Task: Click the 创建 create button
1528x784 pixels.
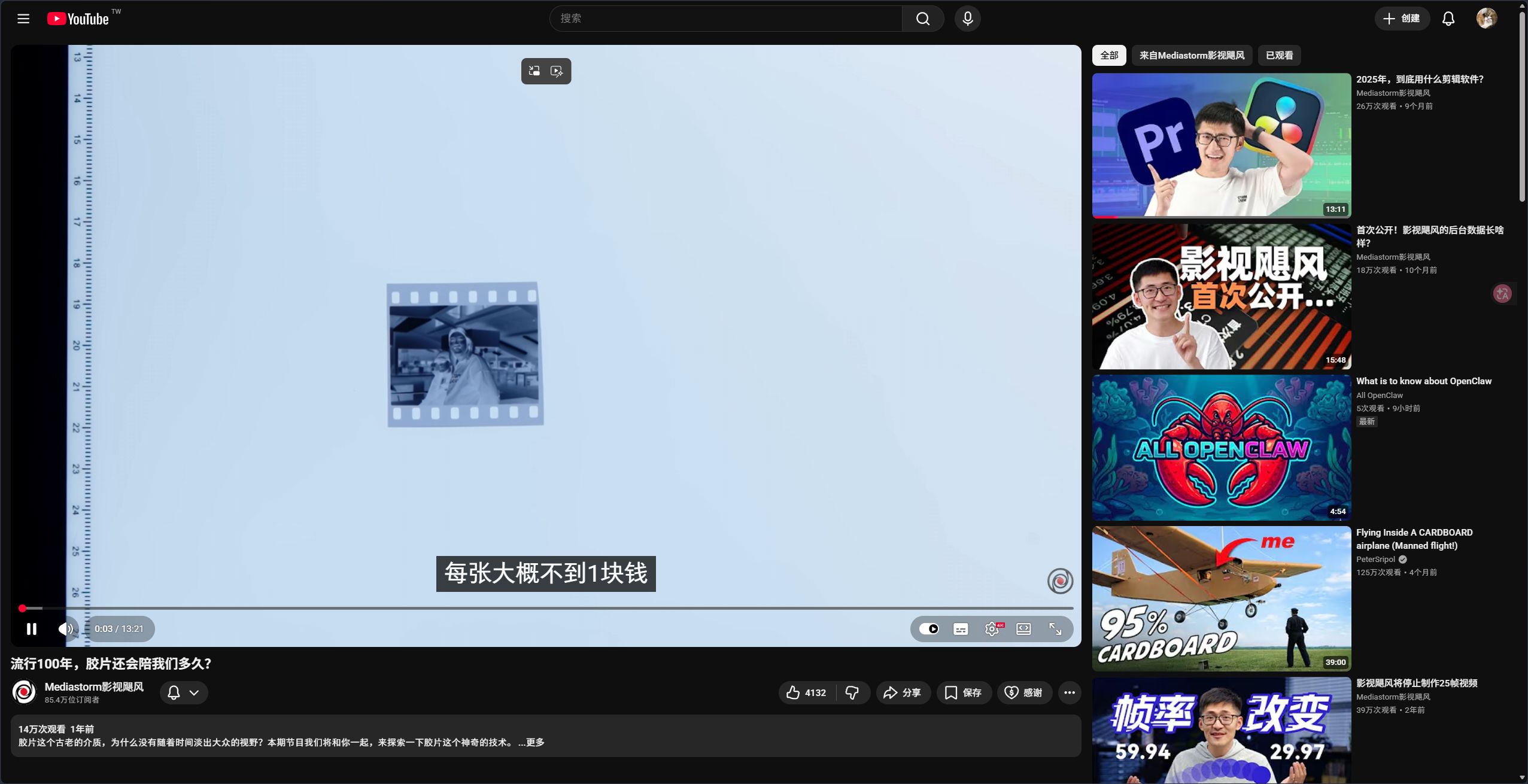Action: click(1402, 19)
